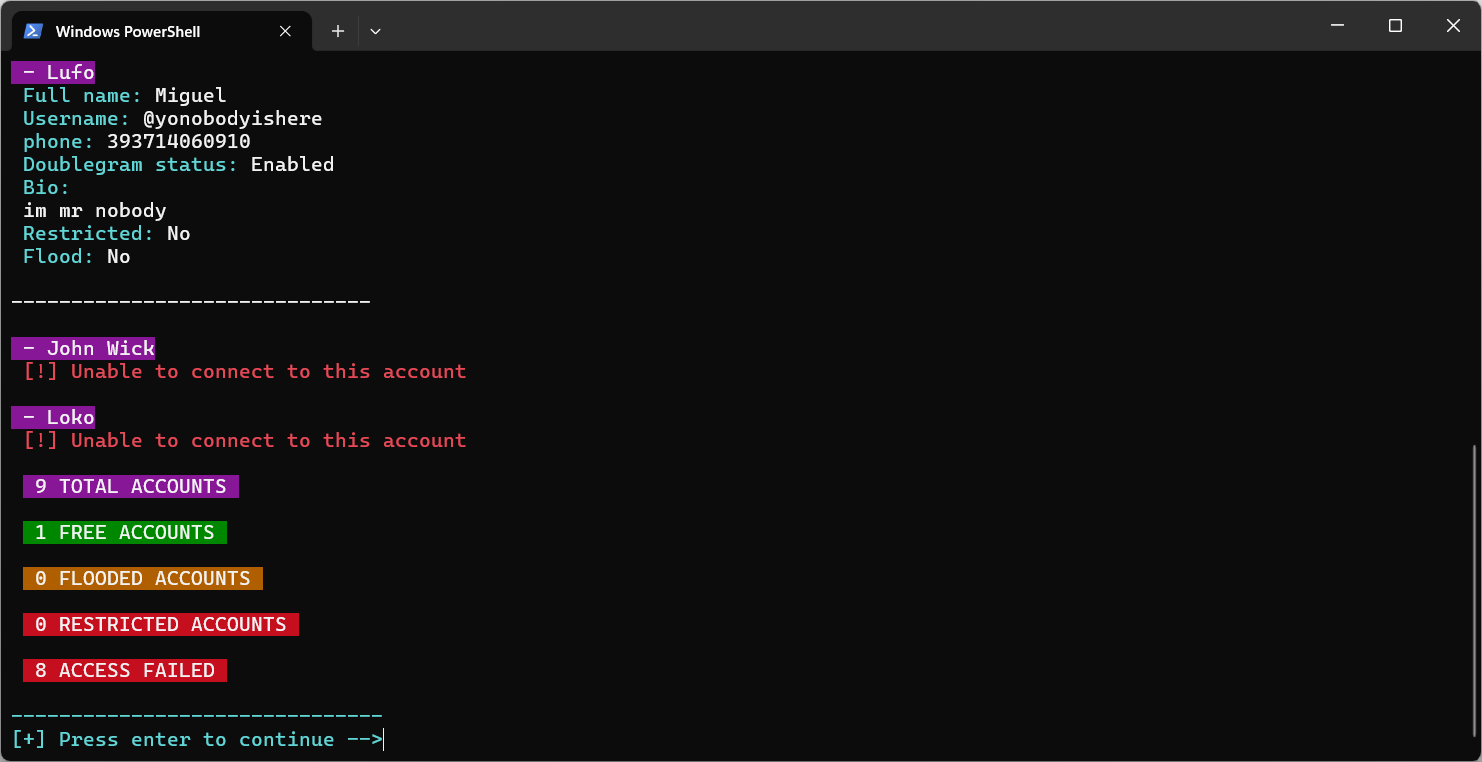Click the Loko account header
The height and width of the screenshot is (762, 1482).
(54, 418)
